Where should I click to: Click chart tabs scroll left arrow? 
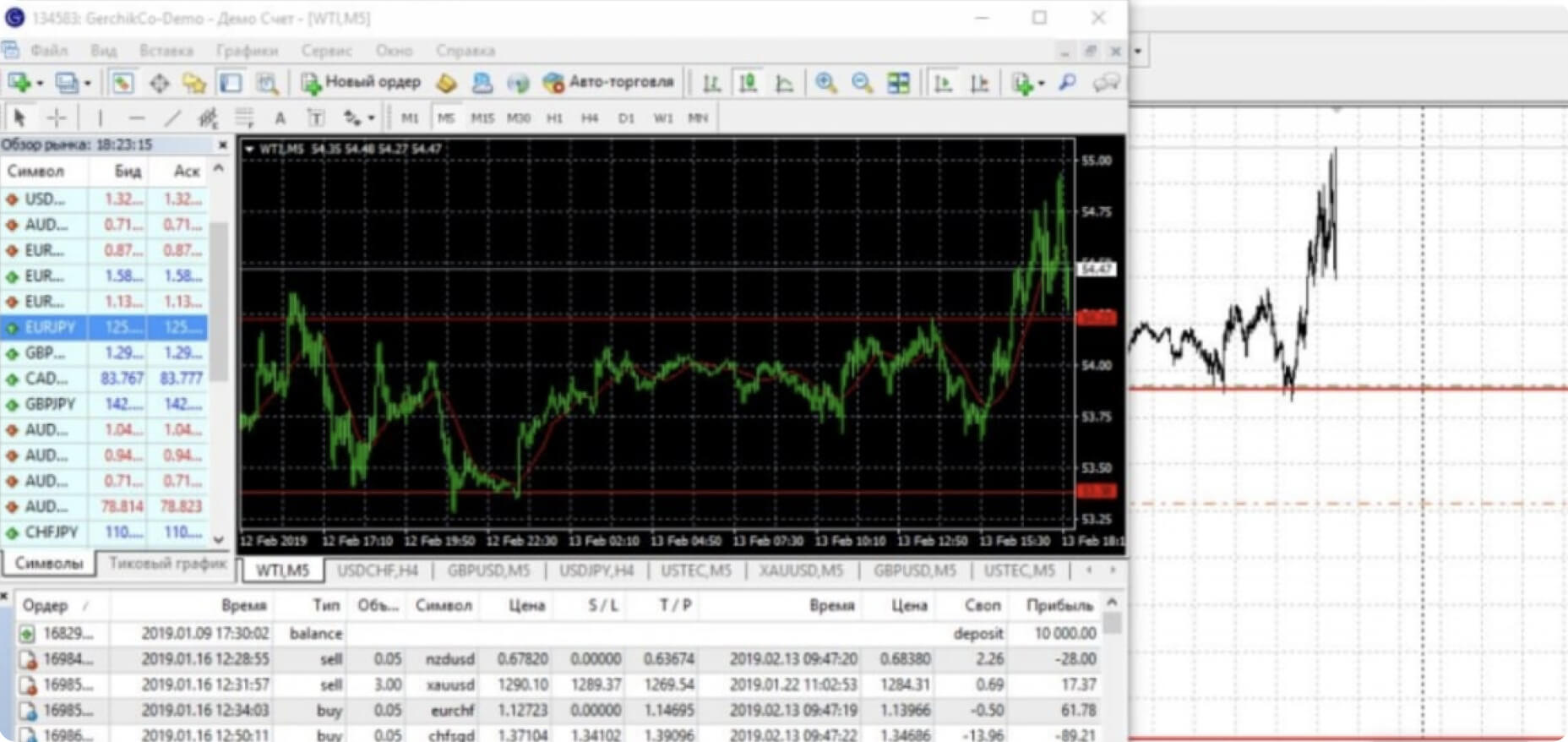[1088, 570]
